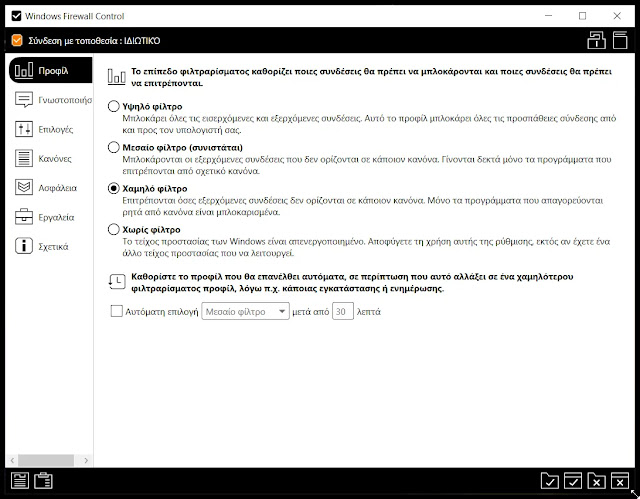Screen dimensions: 640x499
Task: Click the Windows Firewall Control title checkbox icon
Action: click(x=16, y=16)
